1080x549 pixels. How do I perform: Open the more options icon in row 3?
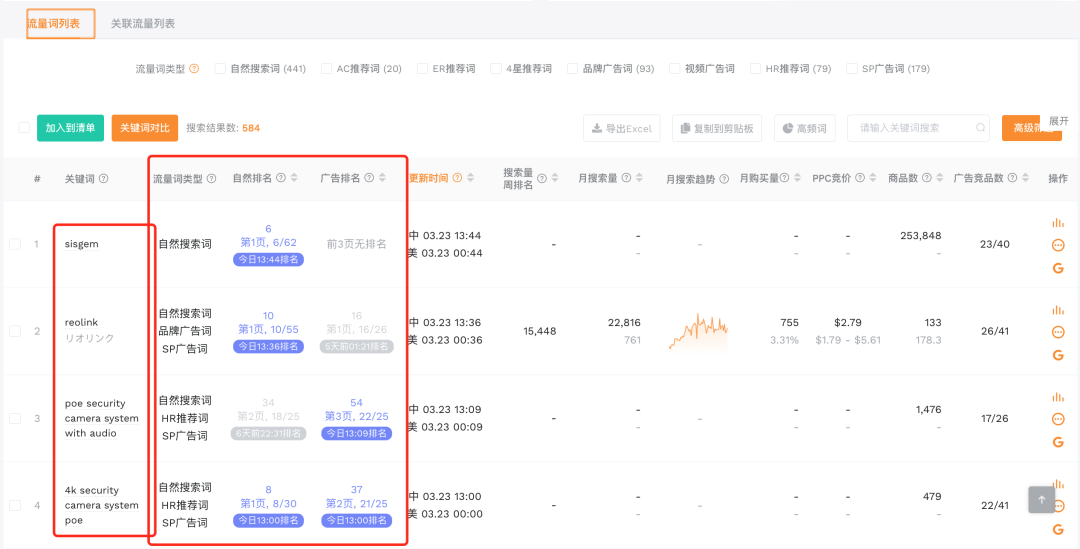pyautogui.click(x=1058, y=419)
